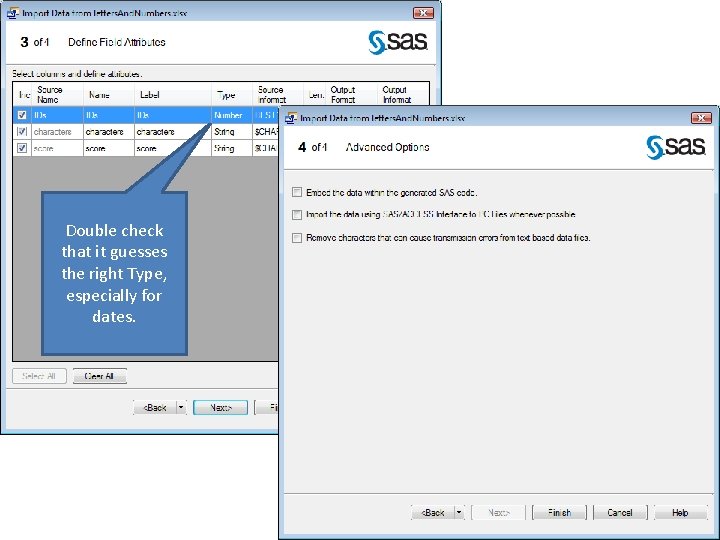Click the Source Name column header

click(57, 95)
